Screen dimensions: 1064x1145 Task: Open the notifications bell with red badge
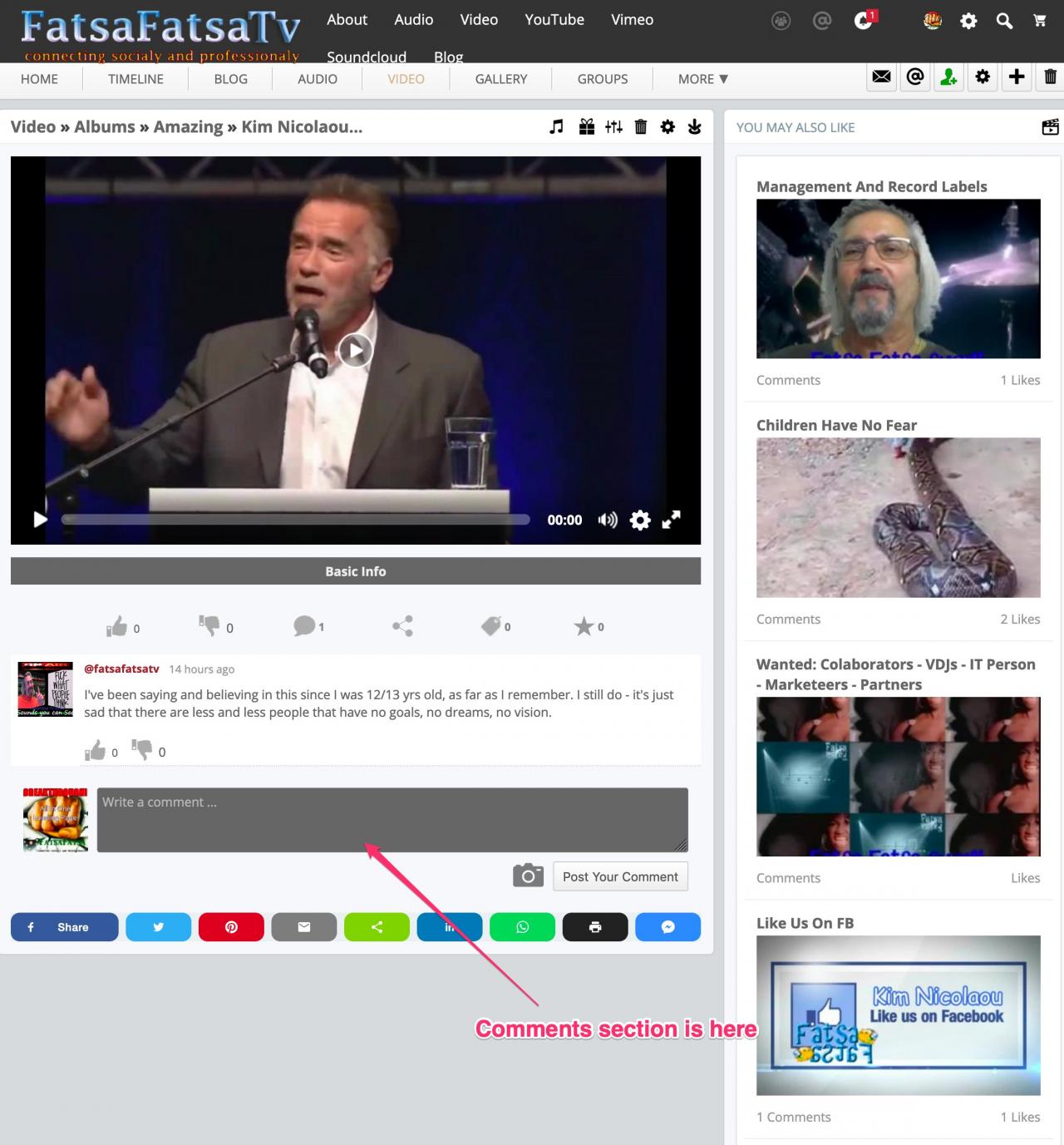coord(864,20)
